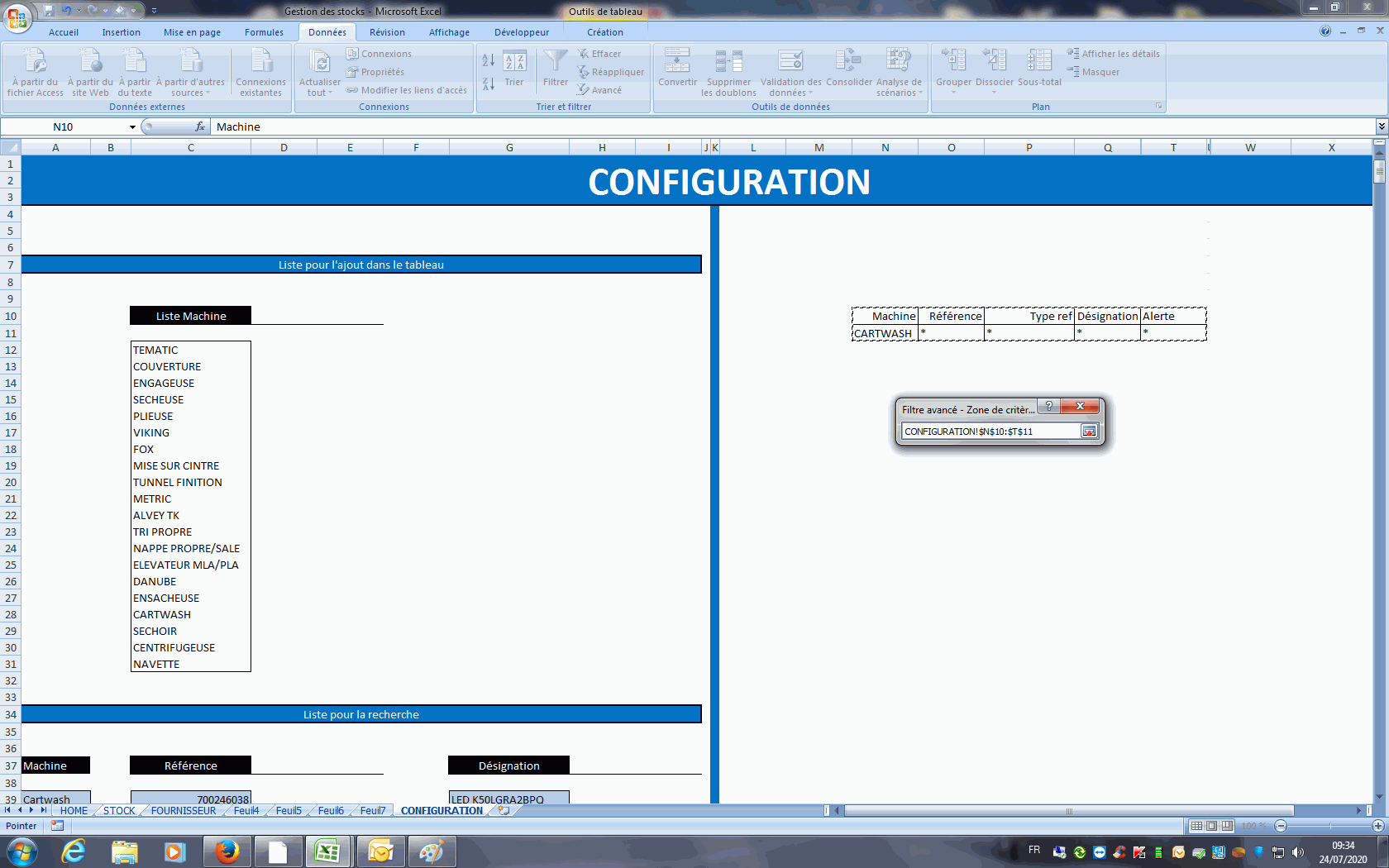1389x868 pixels.
Task: Click the zoom slider in the status bar
Action: 1329,826
